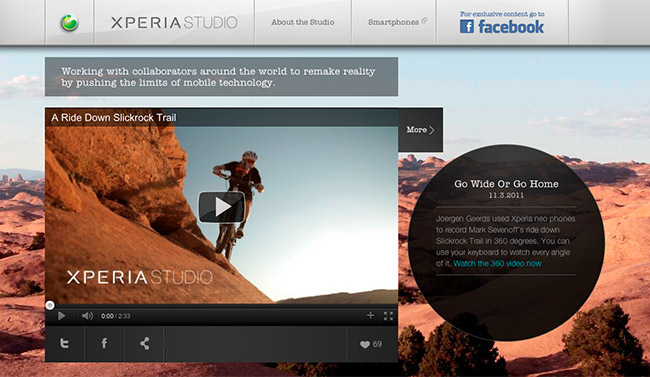Open the Watch the 360 video now link
This screenshot has height=377, width=650.
click(x=497, y=263)
